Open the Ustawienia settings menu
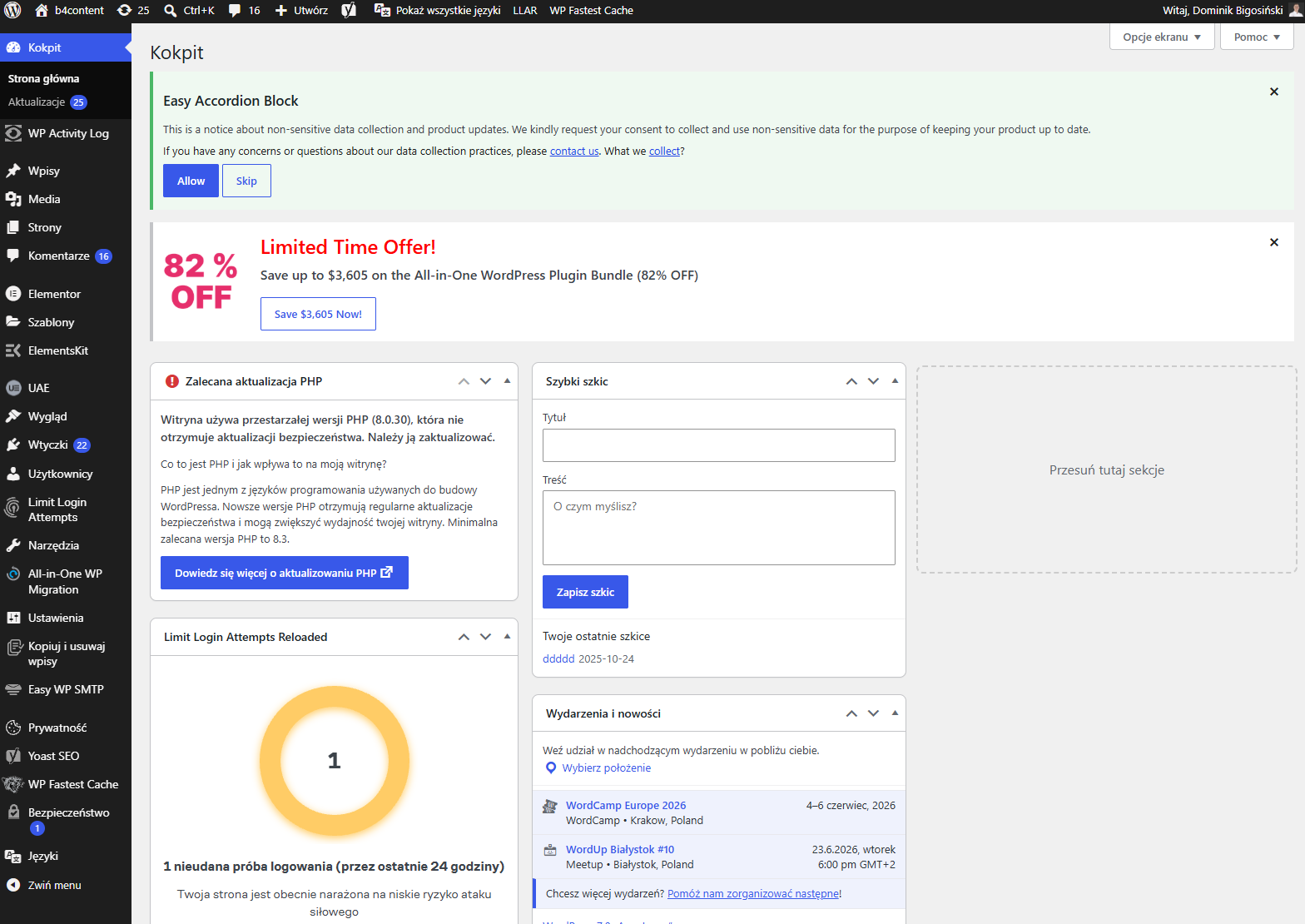The width and height of the screenshot is (1305, 924). coord(66,618)
